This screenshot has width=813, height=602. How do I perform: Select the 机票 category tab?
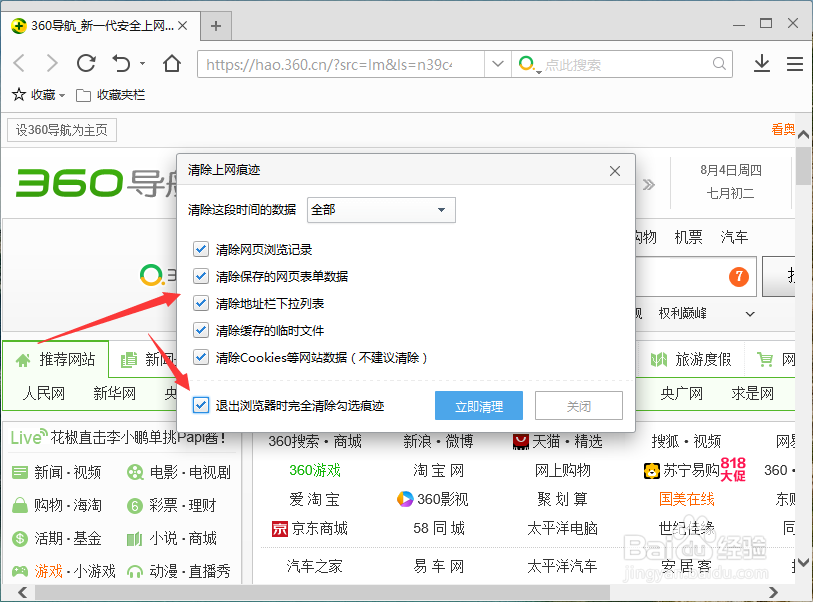[x=689, y=237]
